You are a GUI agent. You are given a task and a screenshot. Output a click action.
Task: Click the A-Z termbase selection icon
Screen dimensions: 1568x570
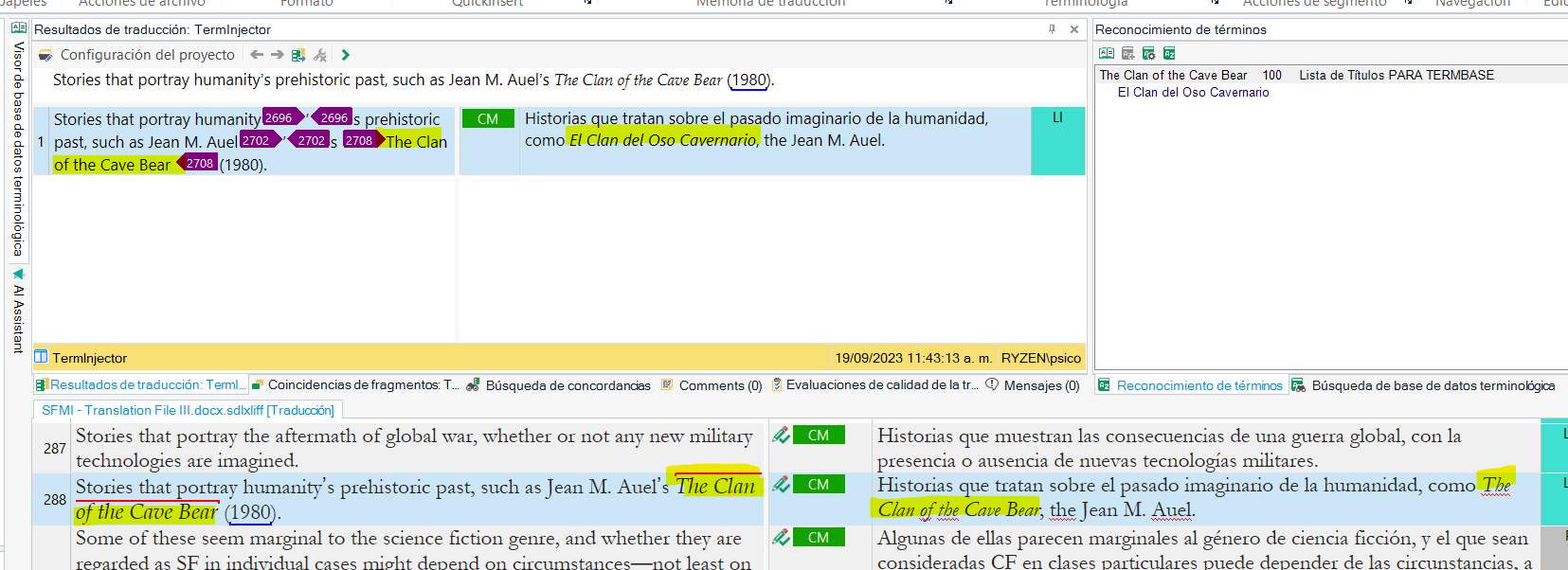pyautogui.click(x=1169, y=54)
